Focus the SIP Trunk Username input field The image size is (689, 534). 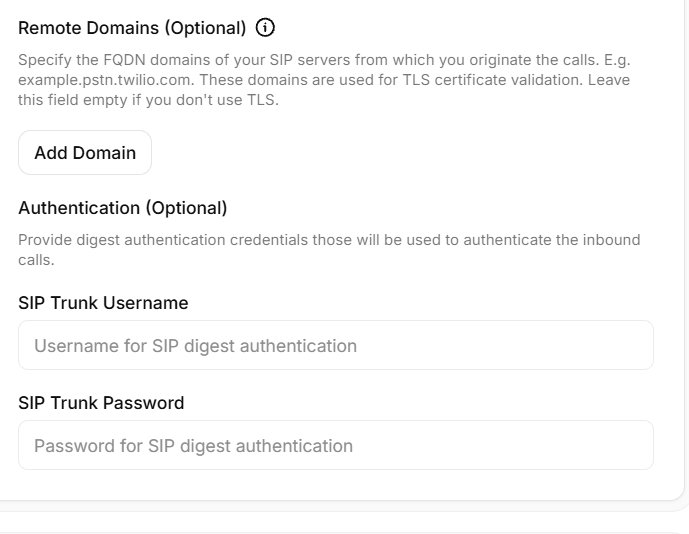click(336, 345)
